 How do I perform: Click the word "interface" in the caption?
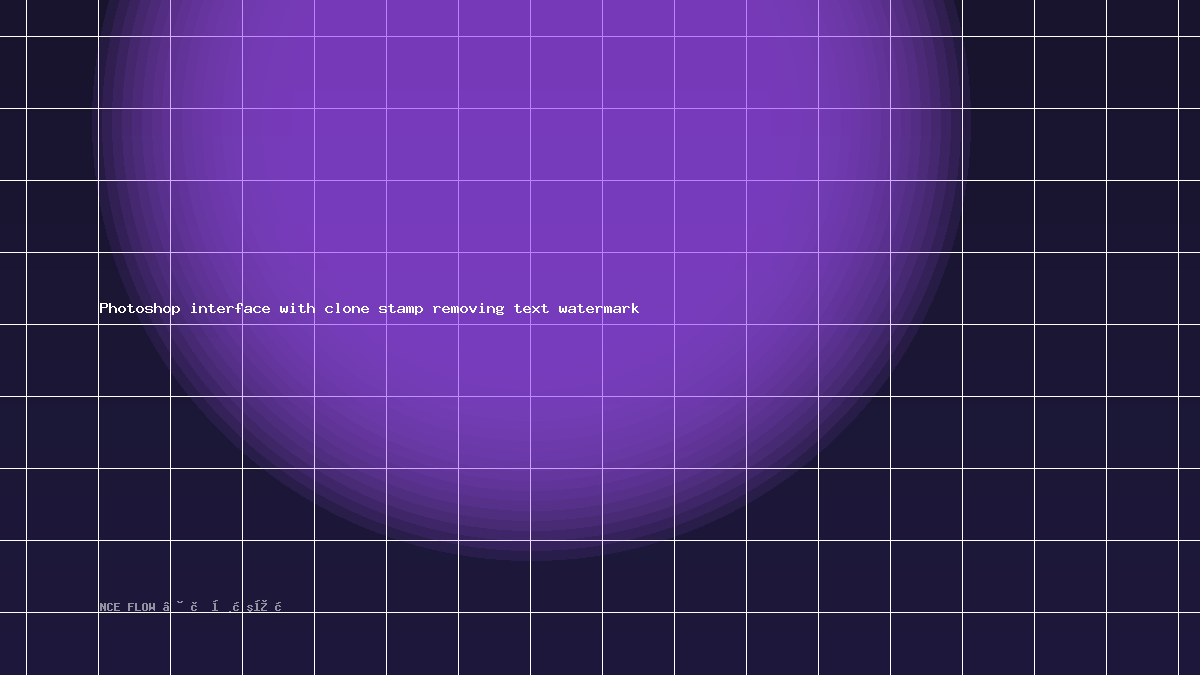(x=230, y=308)
